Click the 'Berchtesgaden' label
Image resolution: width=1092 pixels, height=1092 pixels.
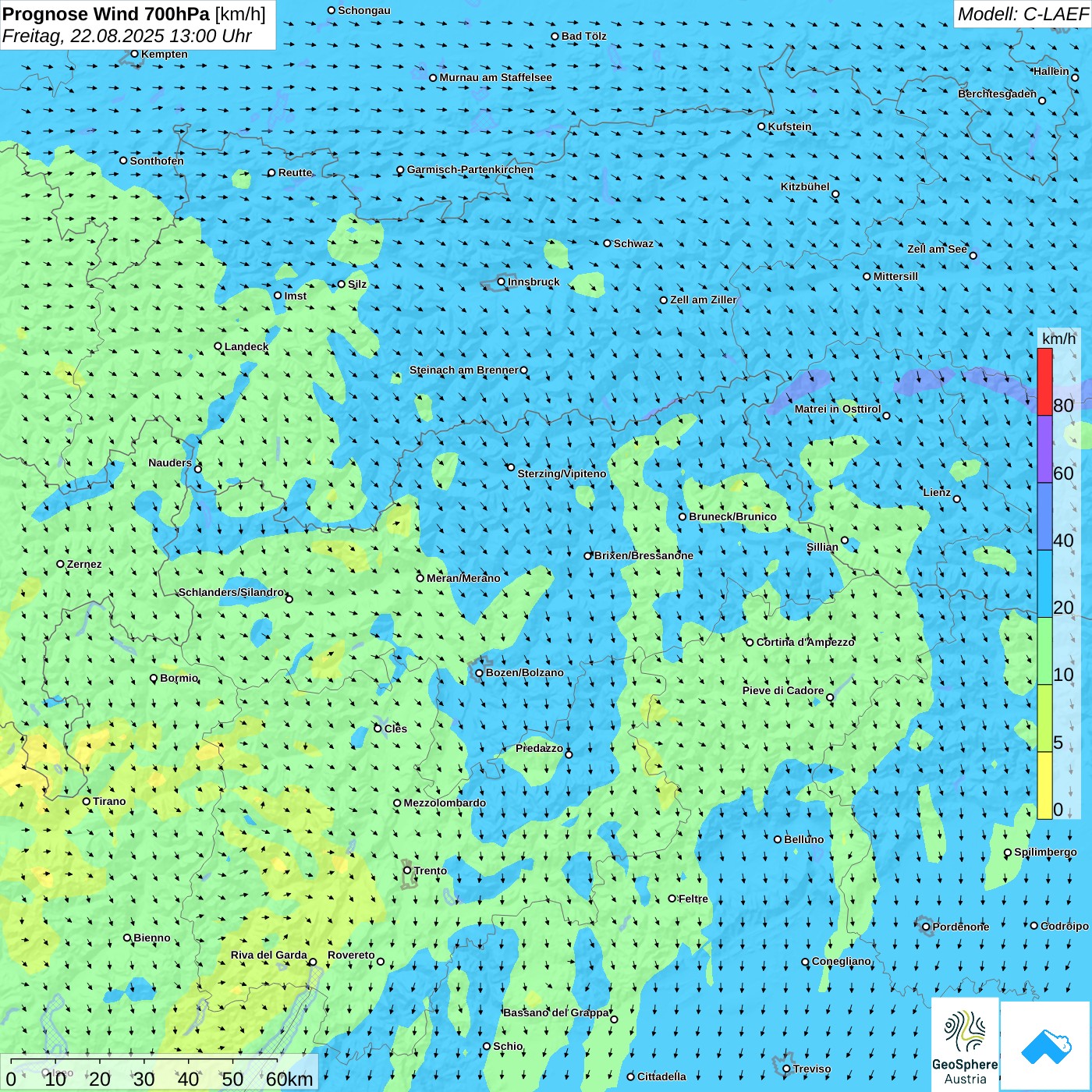coord(998,94)
